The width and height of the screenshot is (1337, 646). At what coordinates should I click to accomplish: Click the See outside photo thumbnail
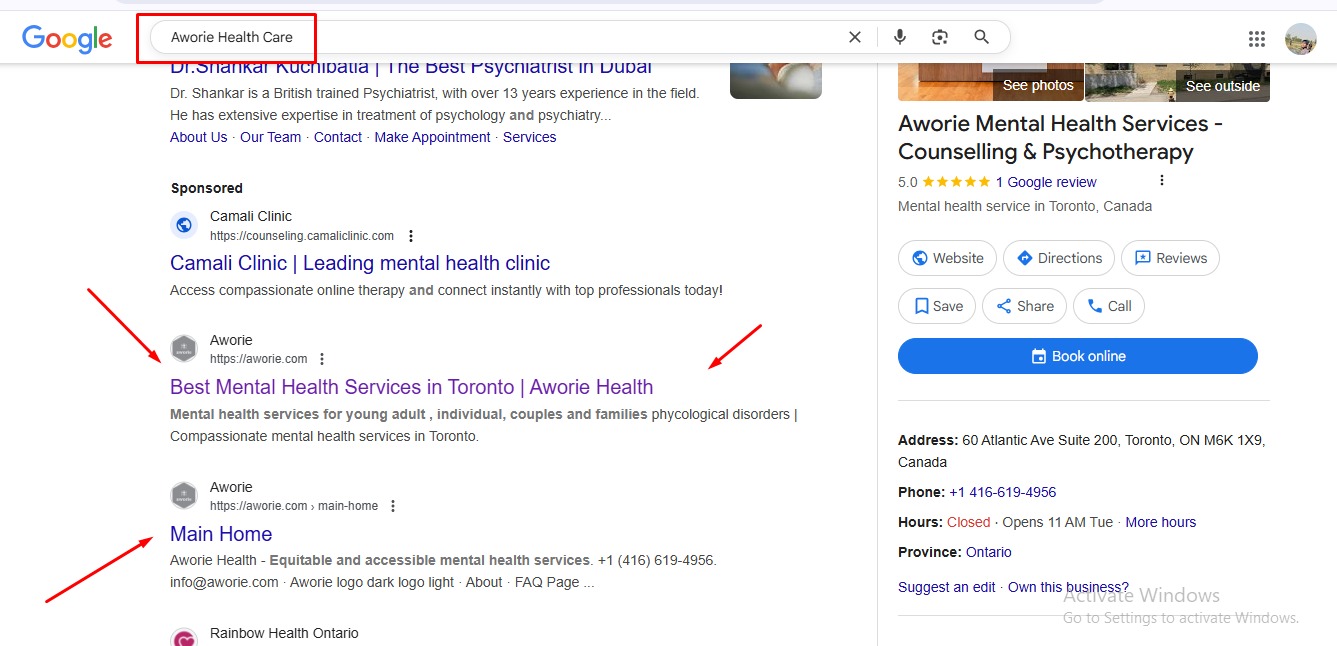pos(1177,82)
